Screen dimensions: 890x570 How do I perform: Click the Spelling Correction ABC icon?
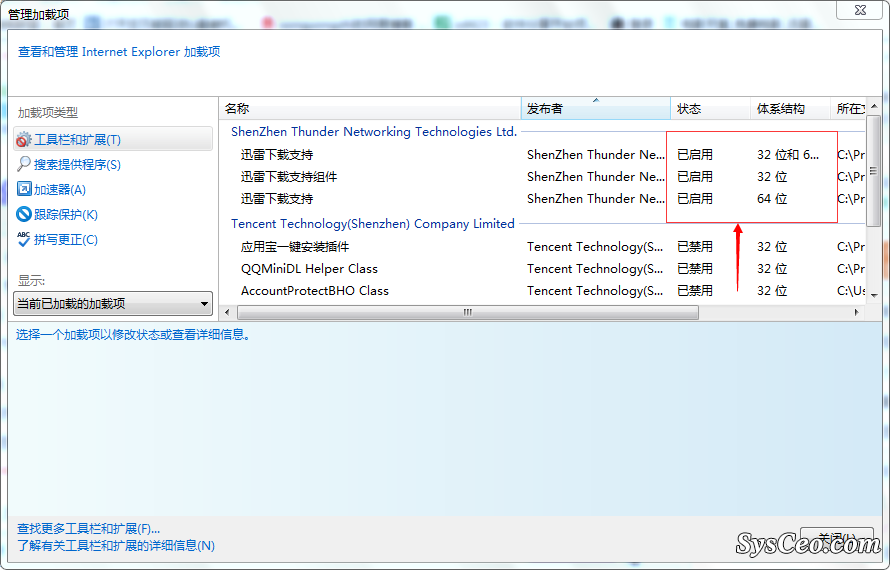coord(24,239)
